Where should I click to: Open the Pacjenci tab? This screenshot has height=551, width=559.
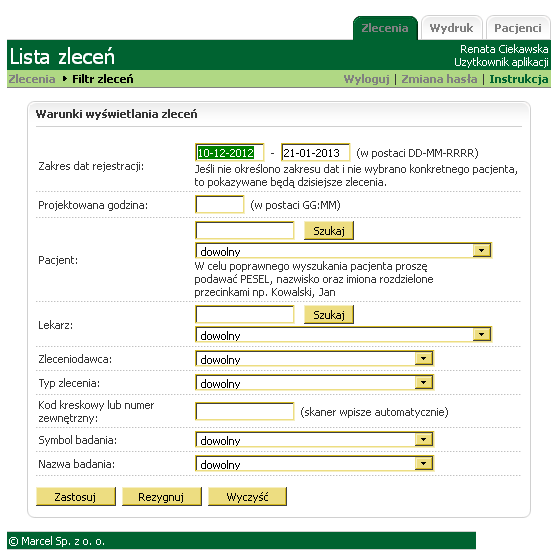[518, 28]
